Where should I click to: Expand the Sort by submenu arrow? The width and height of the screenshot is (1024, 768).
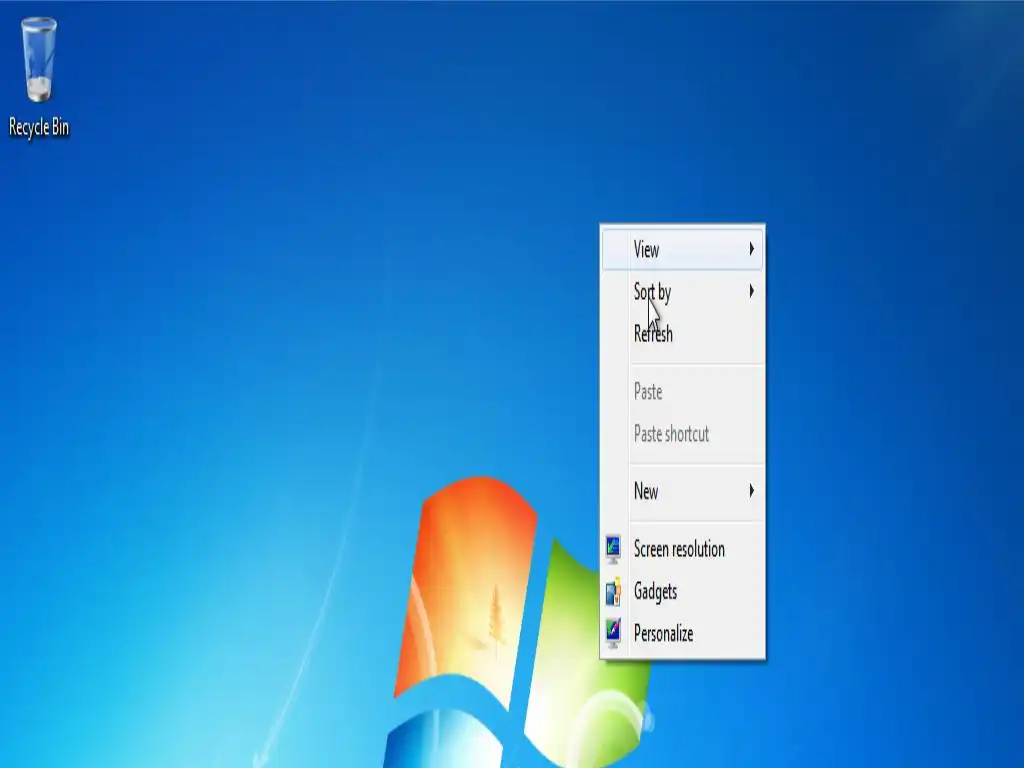point(752,291)
